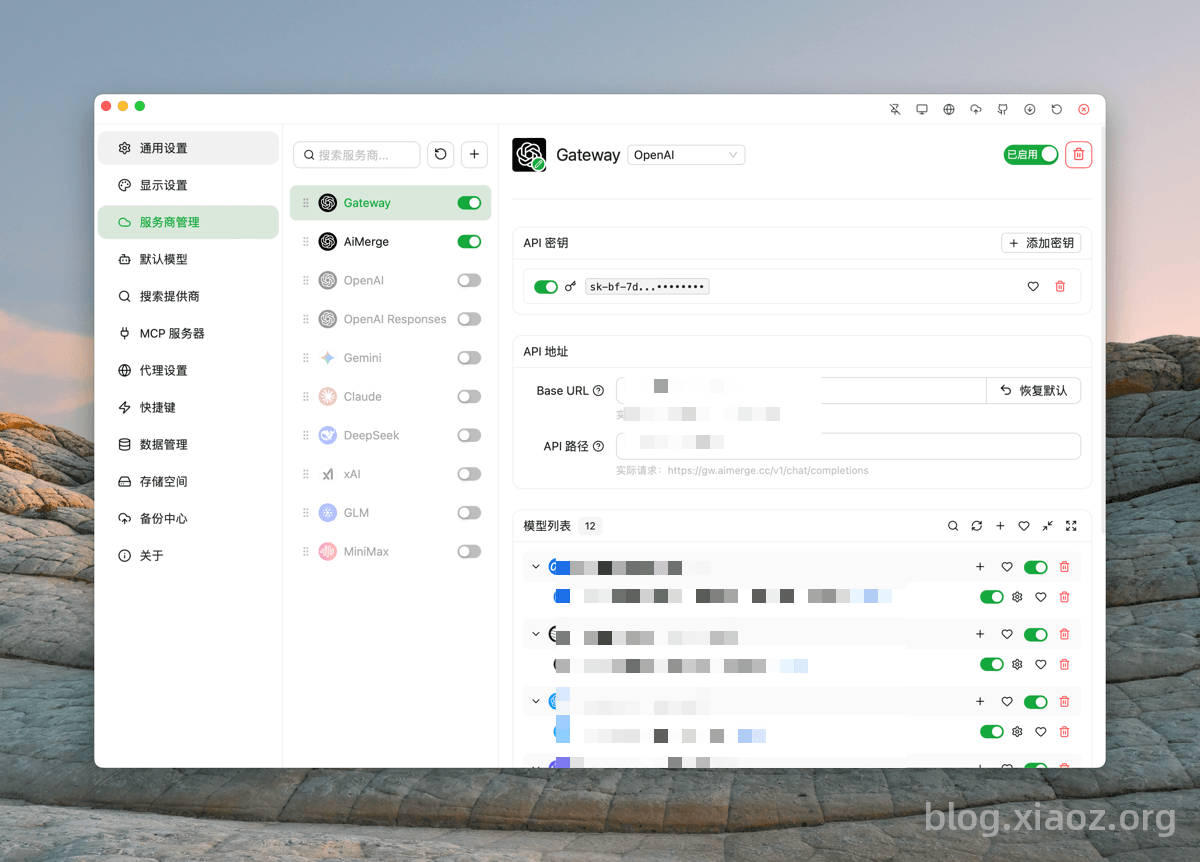Go to 代理设置 in sidebar
The width and height of the screenshot is (1200, 862).
[x=163, y=370]
